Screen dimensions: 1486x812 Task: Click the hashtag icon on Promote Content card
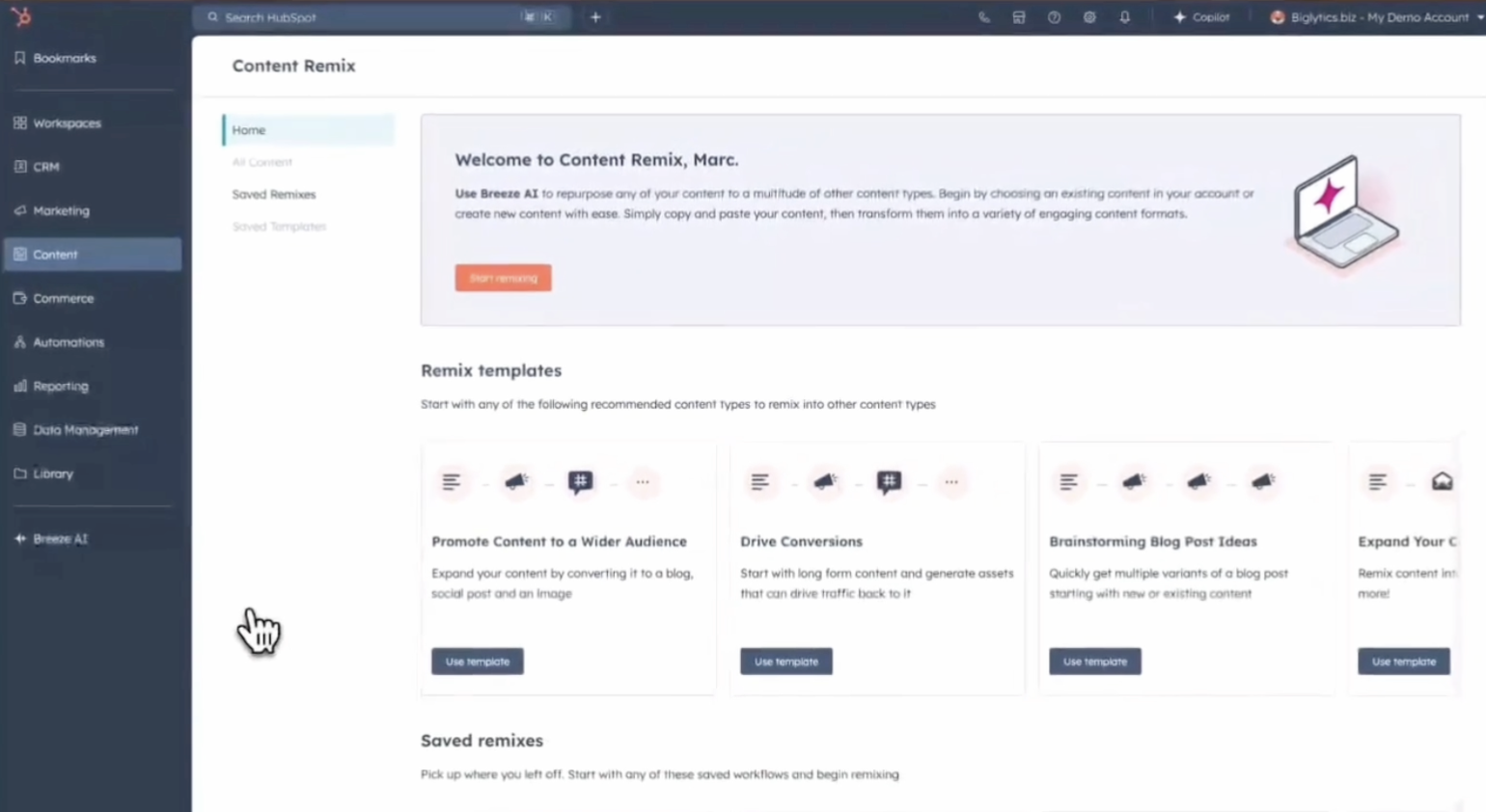coord(580,481)
